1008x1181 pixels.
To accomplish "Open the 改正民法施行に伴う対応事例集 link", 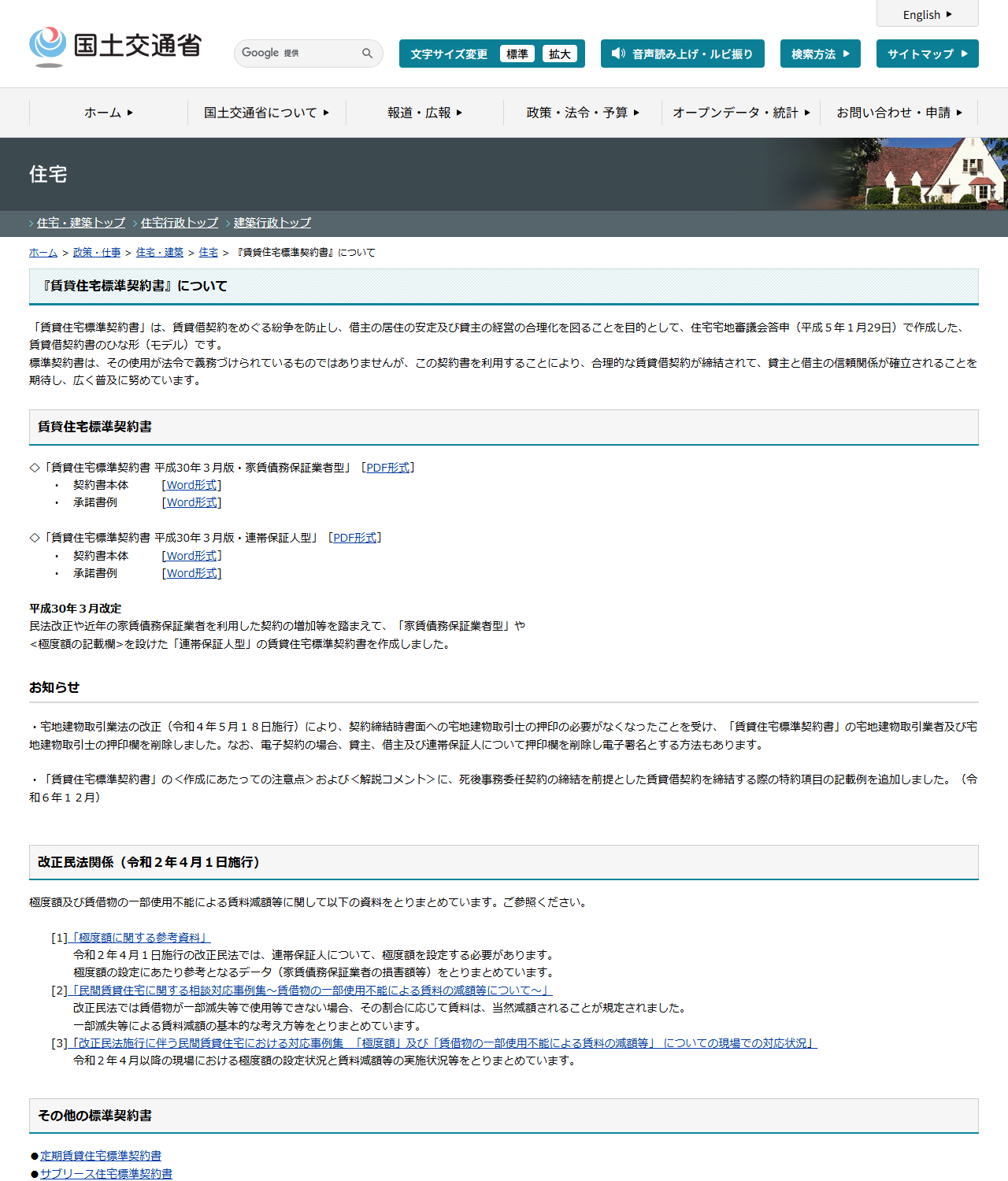I will (x=443, y=1043).
